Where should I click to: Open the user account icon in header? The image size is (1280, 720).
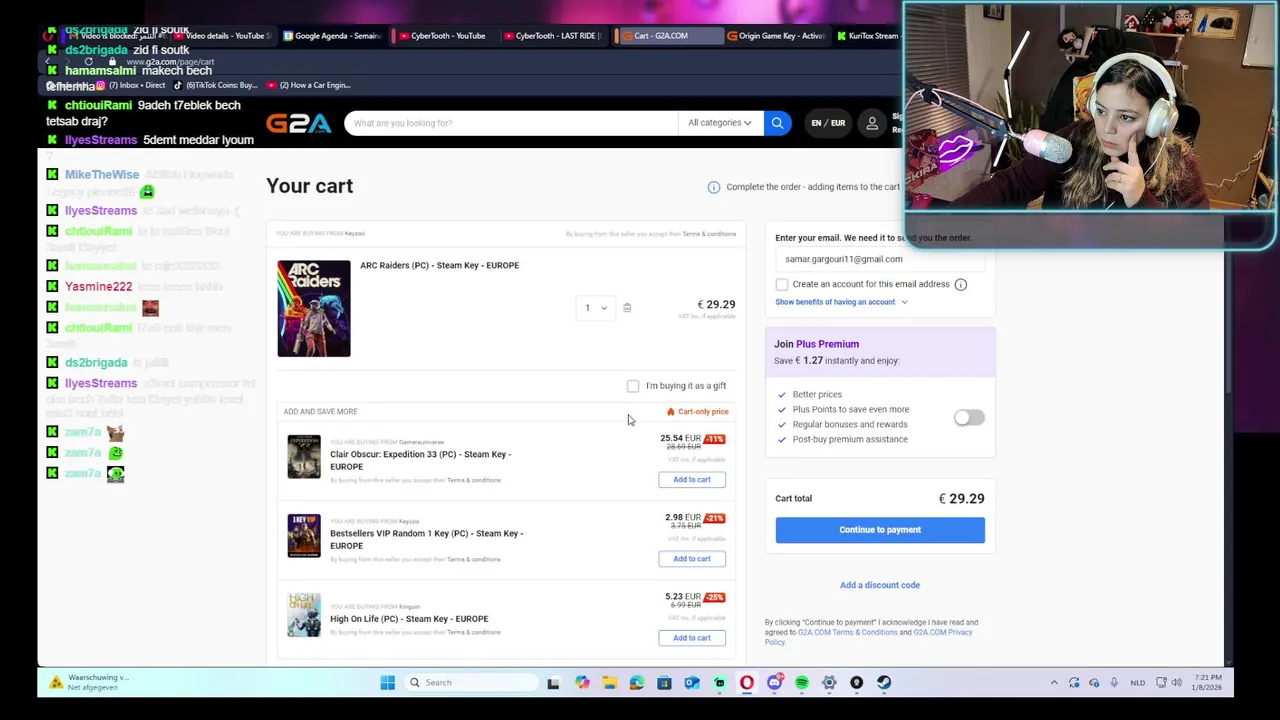coord(872,123)
